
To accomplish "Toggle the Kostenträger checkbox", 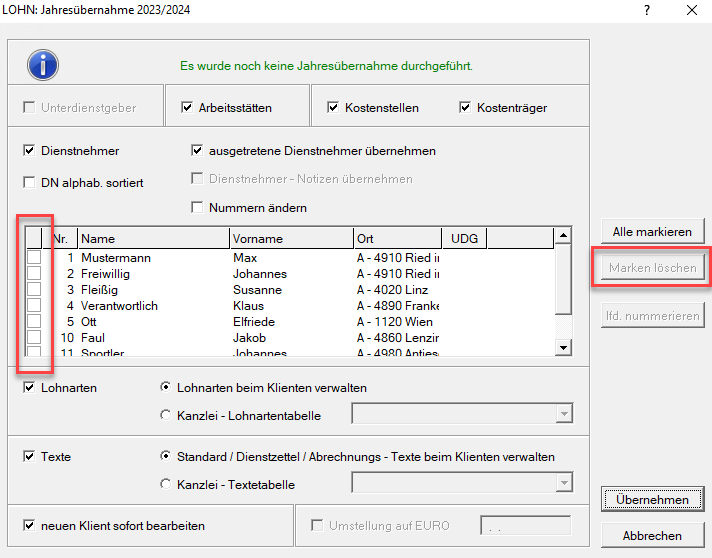I will point(465,108).
